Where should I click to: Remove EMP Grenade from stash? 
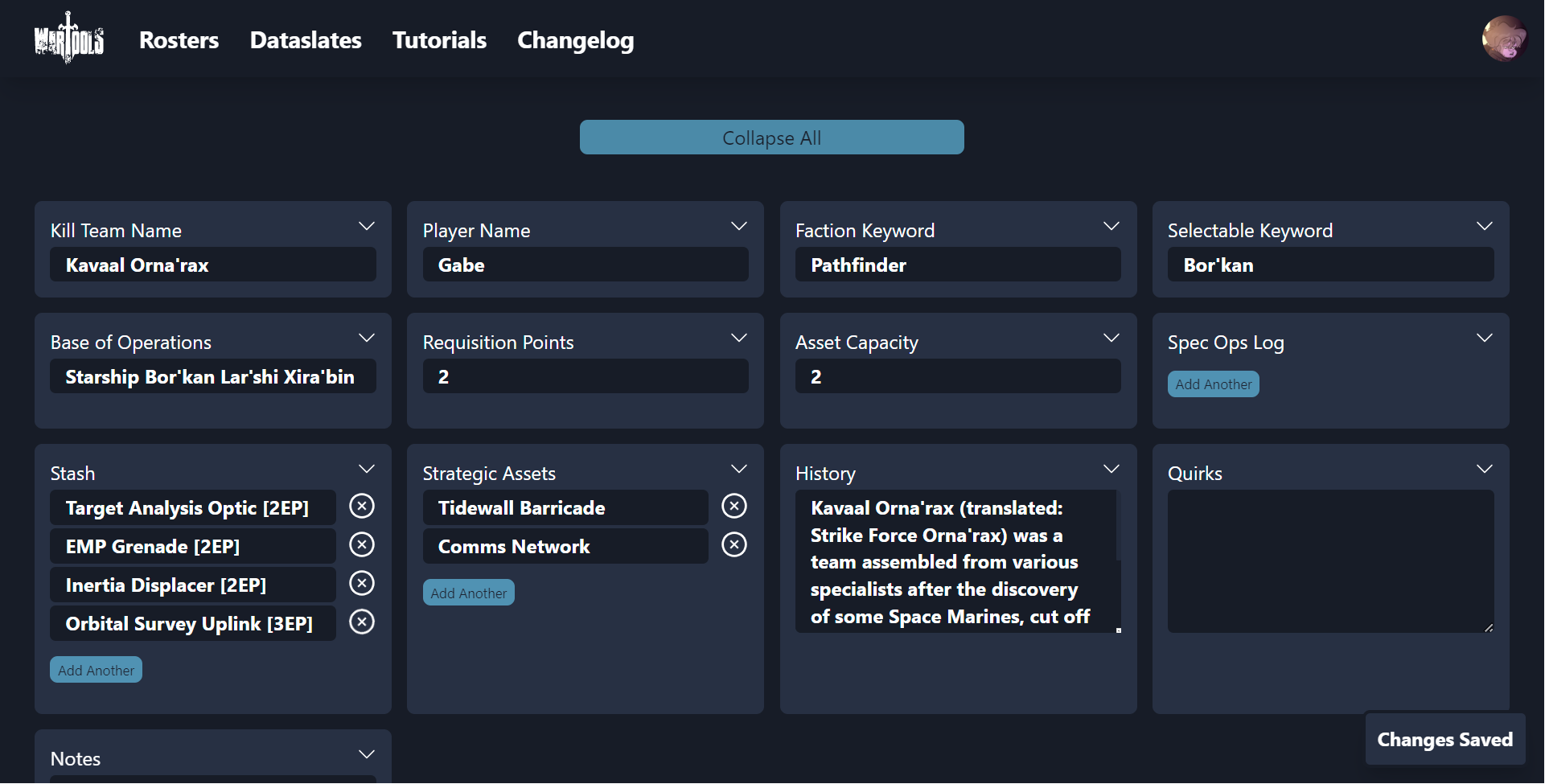click(362, 544)
